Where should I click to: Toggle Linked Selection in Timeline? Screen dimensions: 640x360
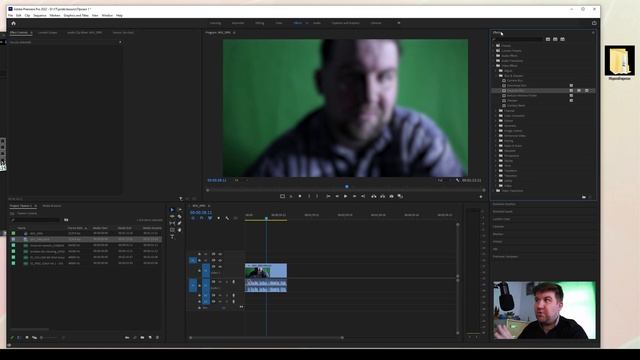coord(210,218)
